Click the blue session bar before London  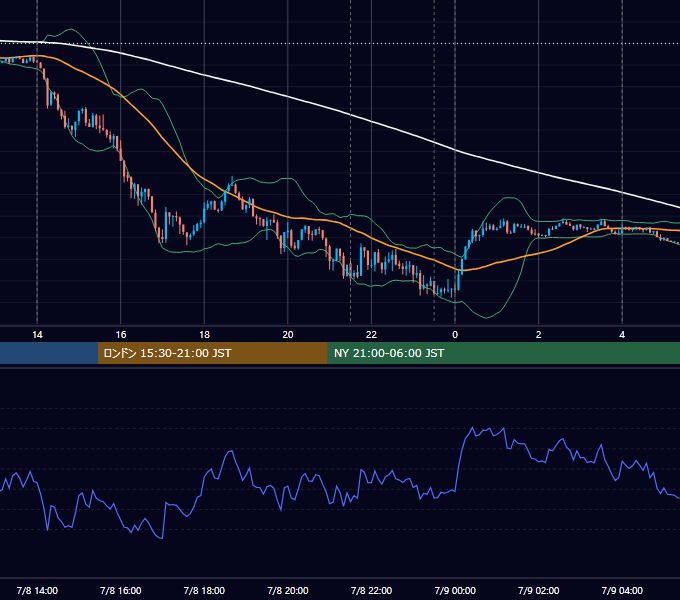[x=49, y=353]
